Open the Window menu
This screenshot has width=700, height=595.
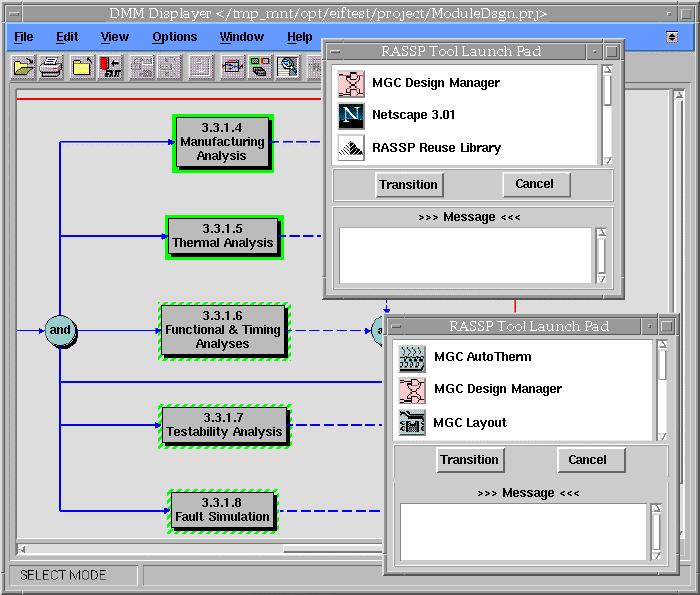coord(241,37)
